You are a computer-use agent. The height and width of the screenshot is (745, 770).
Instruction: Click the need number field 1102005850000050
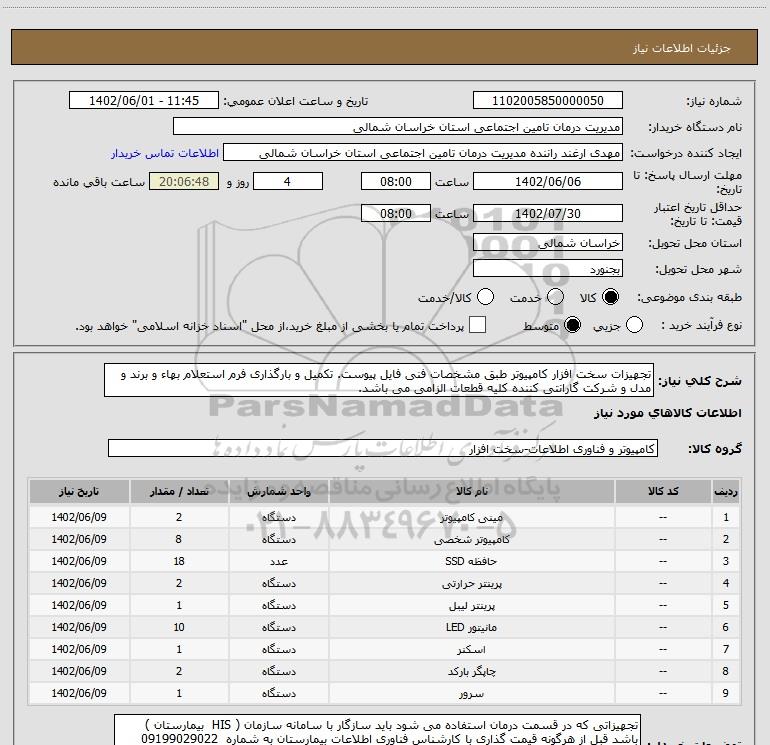coord(548,100)
